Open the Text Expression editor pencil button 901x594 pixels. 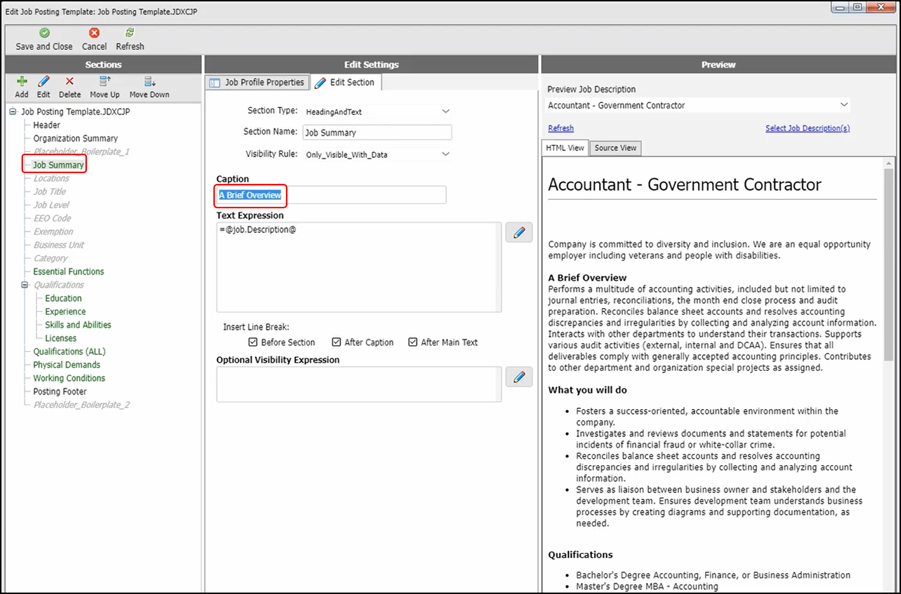518,233
